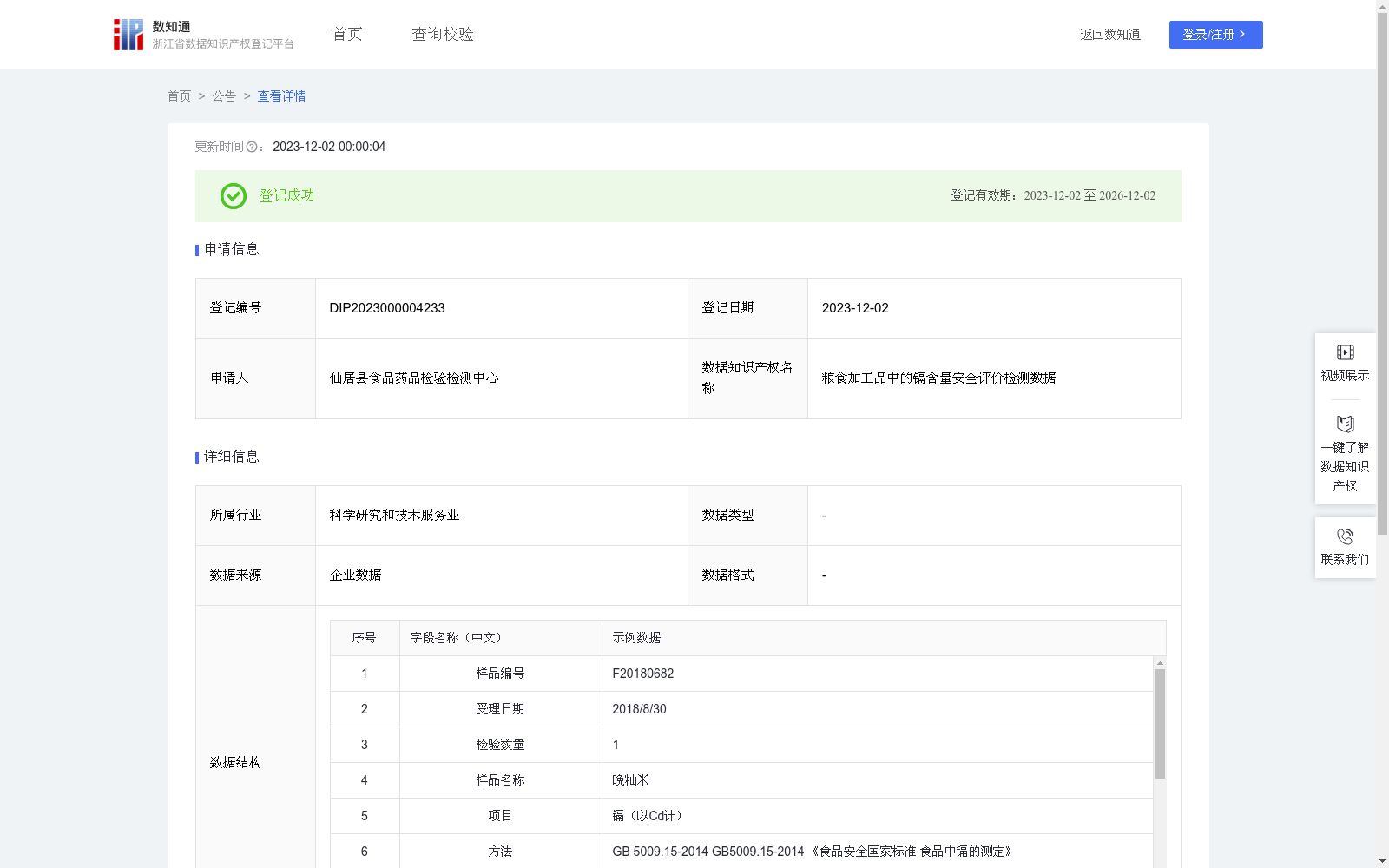Click the 数据类型 label cell
Screen dimensions: 1389x868
(x=747, y=516)
